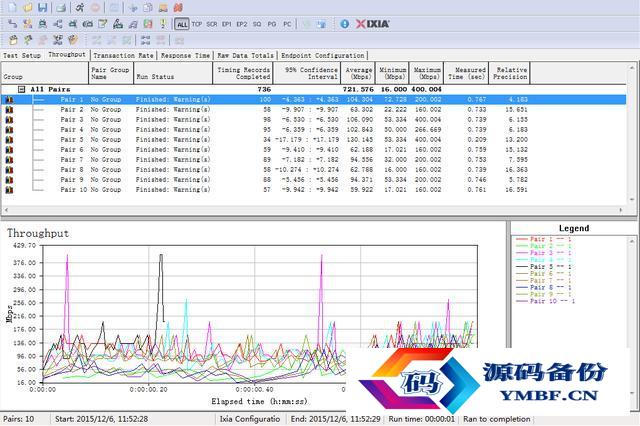Image resolution: width=640 pixels, height=426 pixels.
Task: Click the Copy icon in top toolbar
Action: click(148, 7)
